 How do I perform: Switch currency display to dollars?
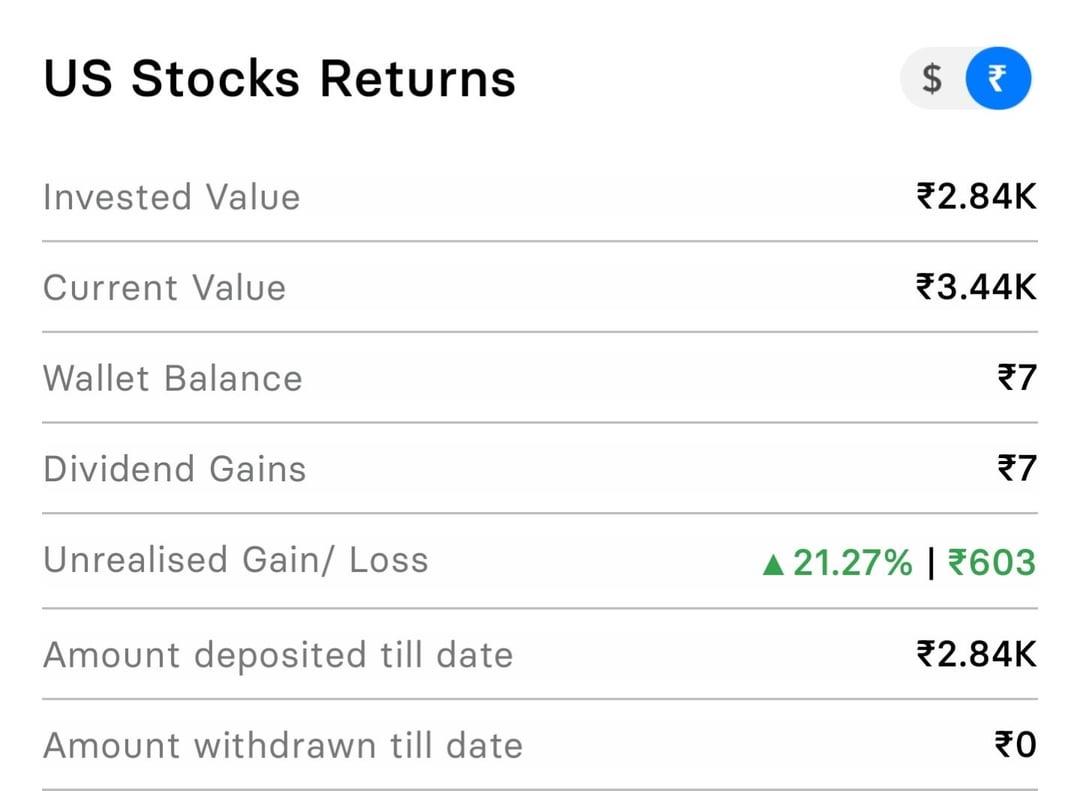tap(932, 79)
